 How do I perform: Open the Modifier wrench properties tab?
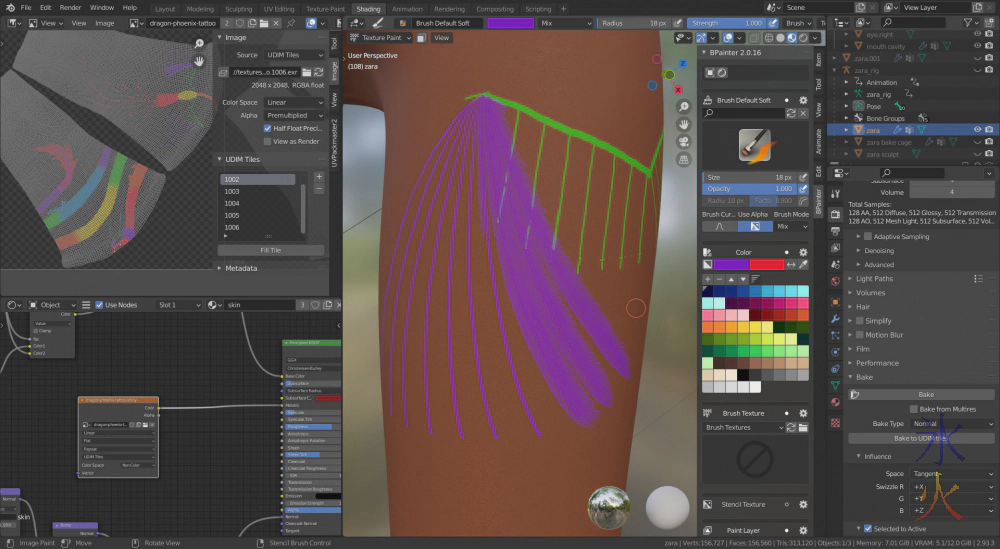835,318
